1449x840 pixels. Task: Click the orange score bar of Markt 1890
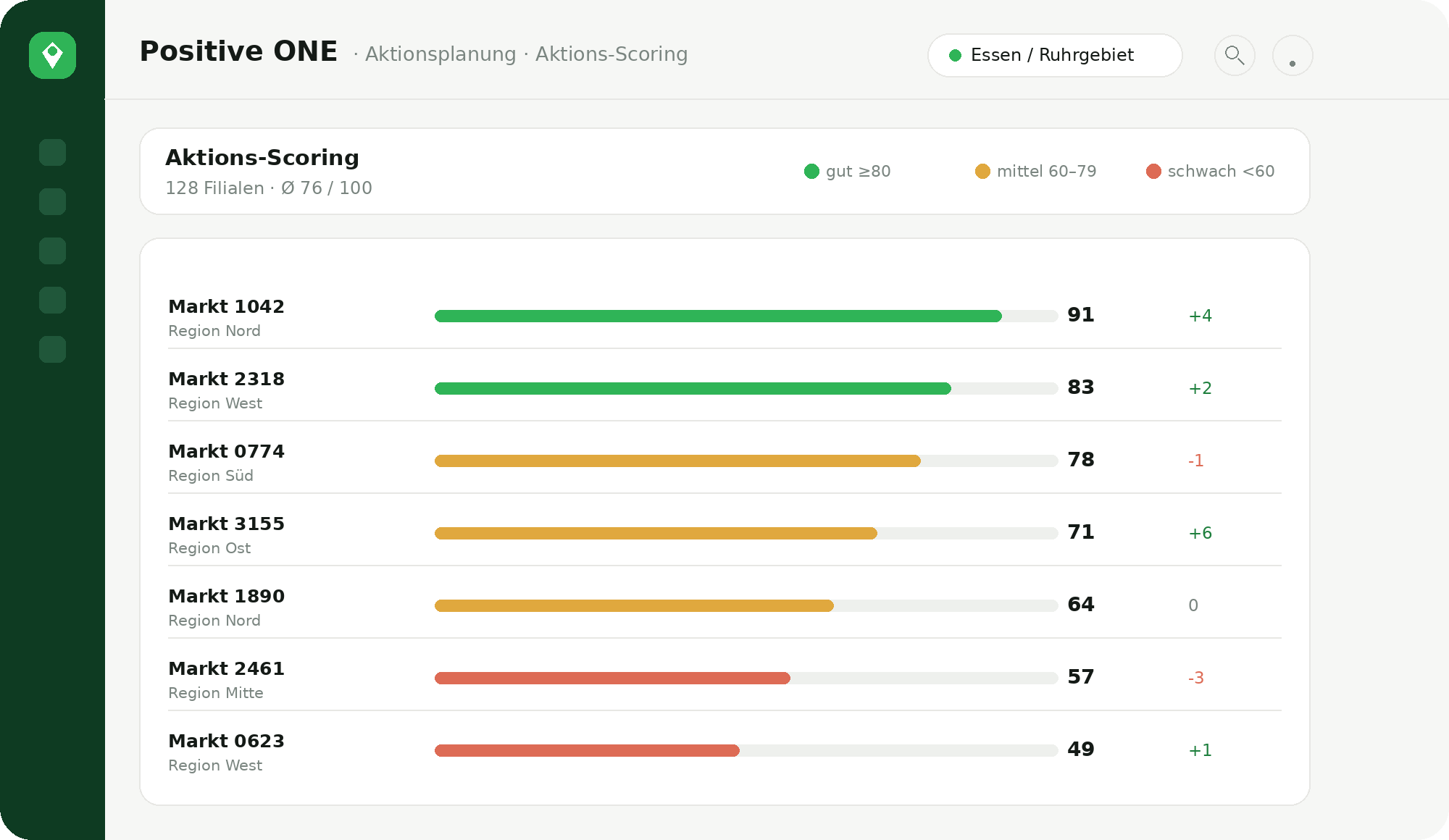tap(634, 605)
